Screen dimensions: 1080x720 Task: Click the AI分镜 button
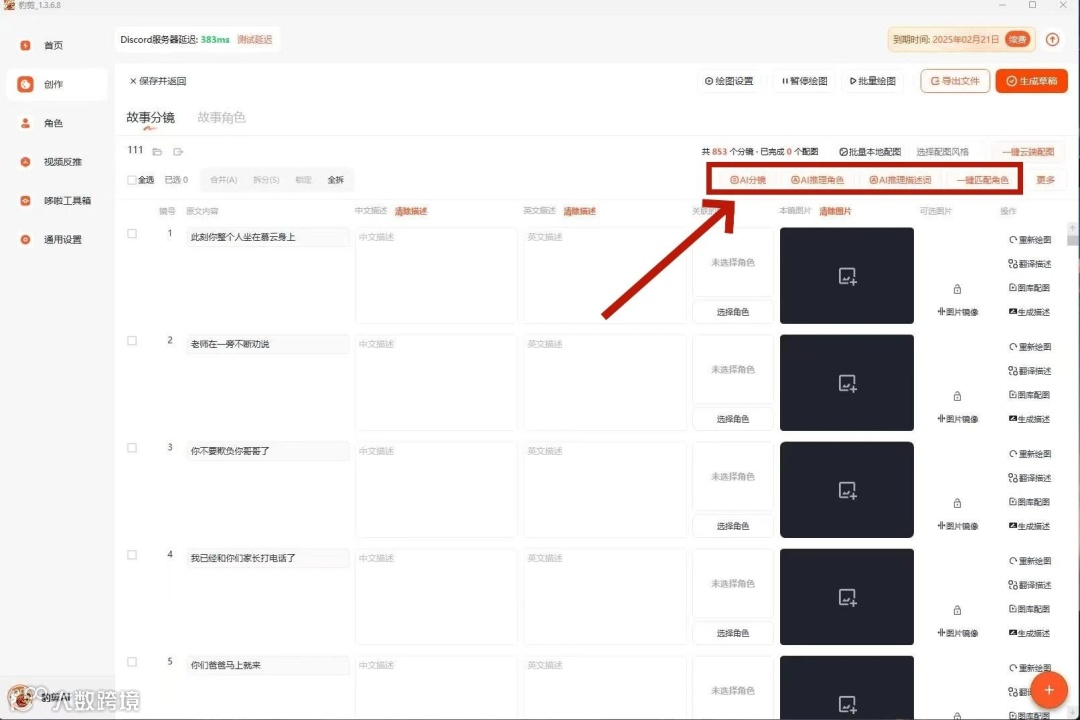pos(747,180)
